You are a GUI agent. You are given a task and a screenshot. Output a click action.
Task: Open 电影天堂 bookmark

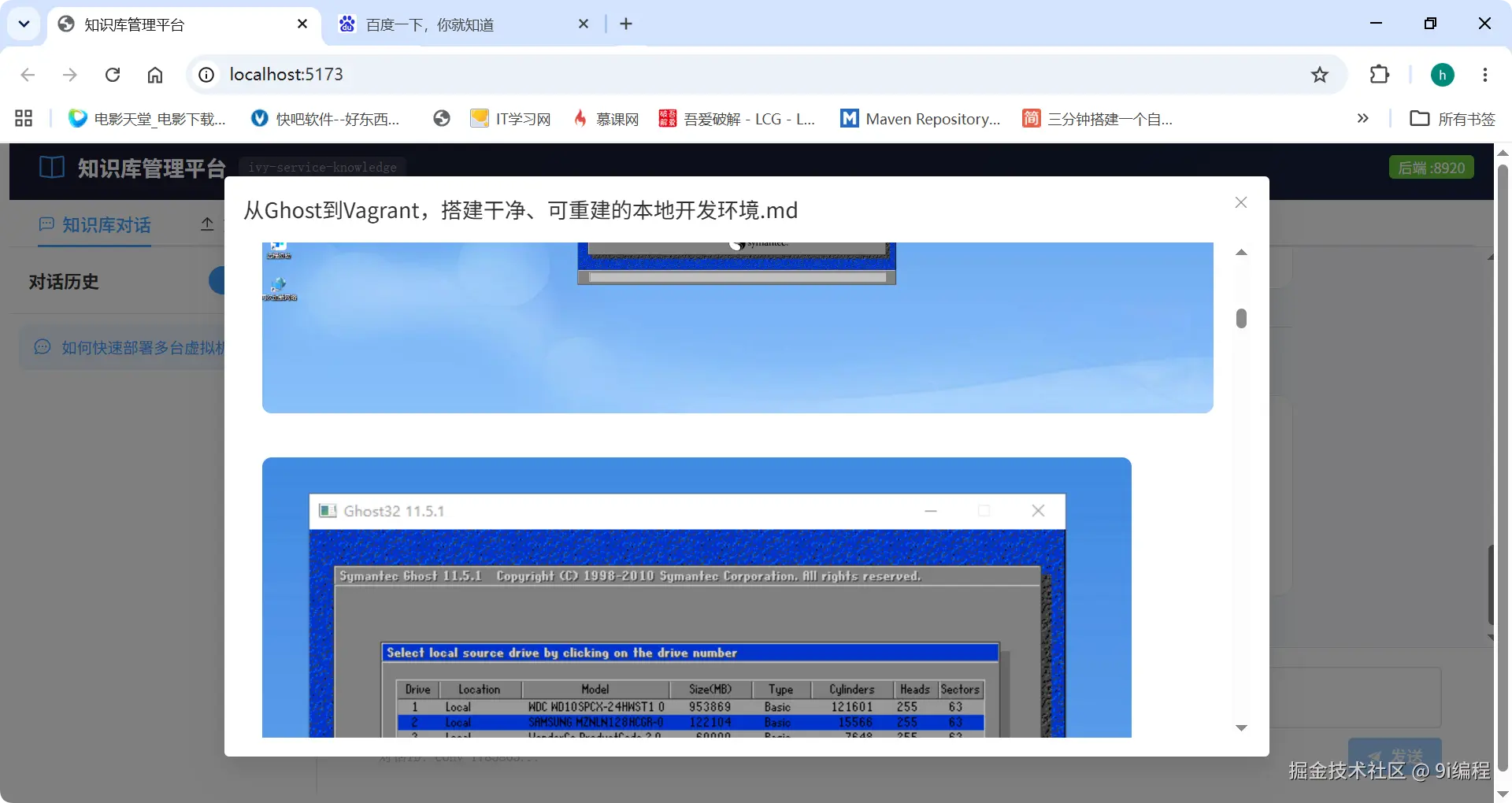point(147,119)
